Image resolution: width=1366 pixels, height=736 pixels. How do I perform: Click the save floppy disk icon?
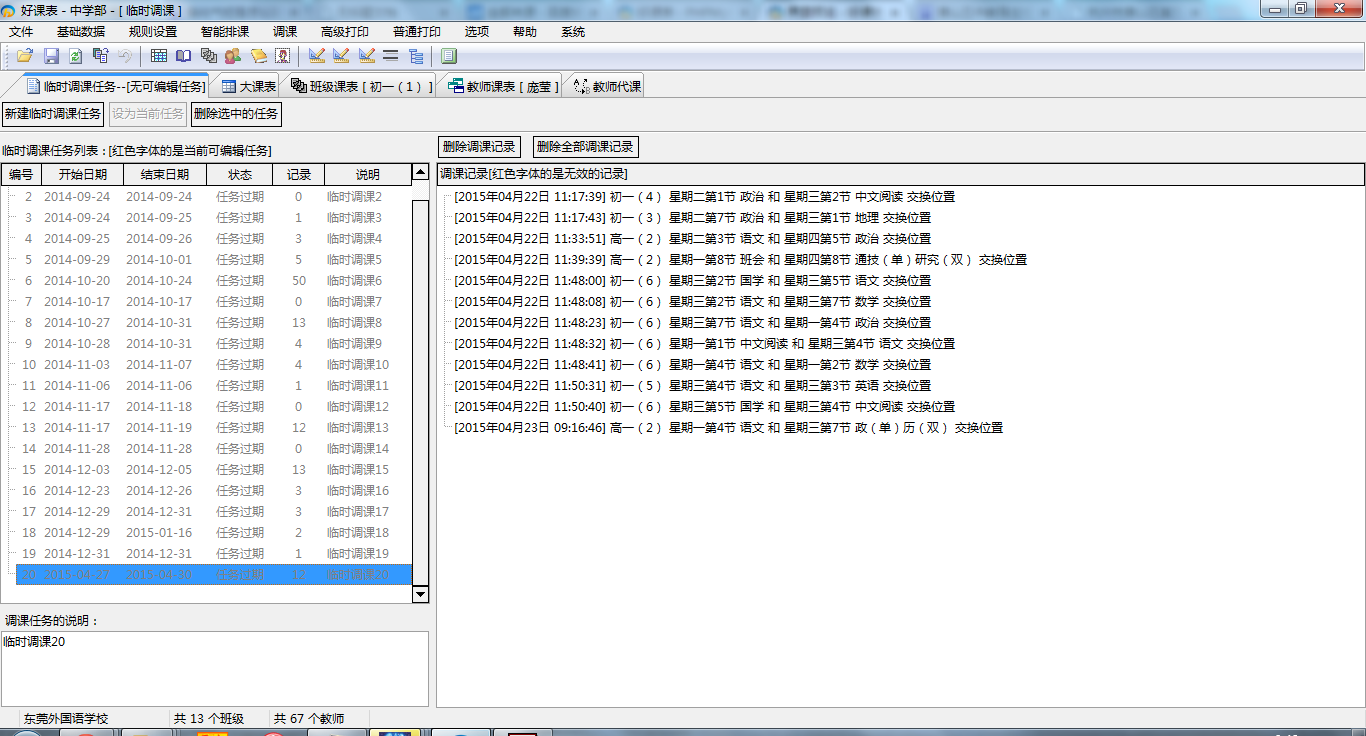tap(51, 56)
